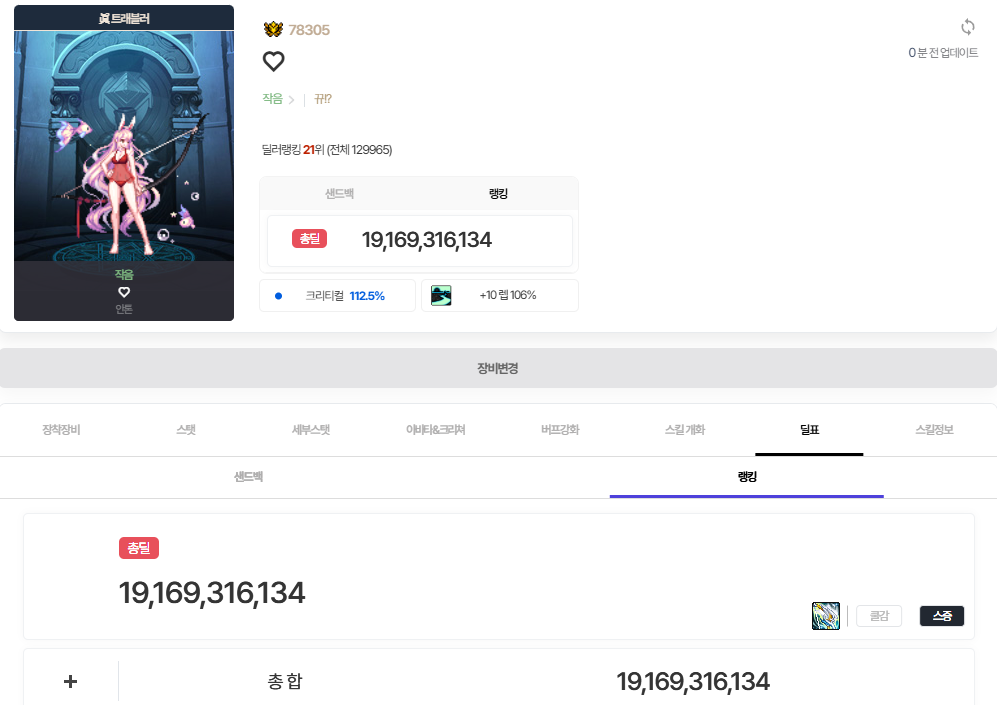Click the character portrait image

(x=124, y=146)
